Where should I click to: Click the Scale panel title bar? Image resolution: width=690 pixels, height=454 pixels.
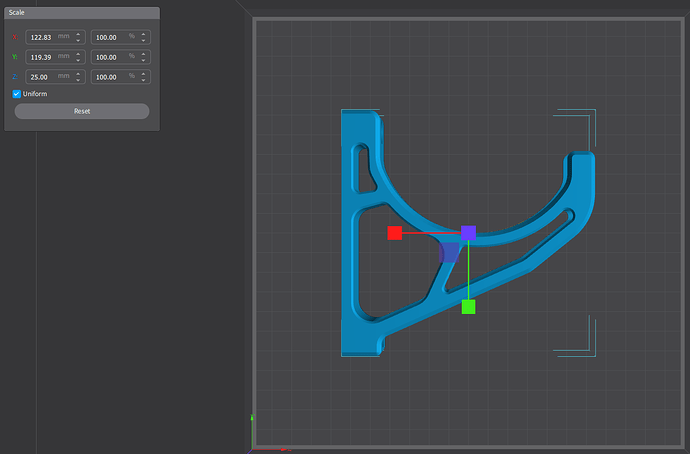[x=82, y=13]
